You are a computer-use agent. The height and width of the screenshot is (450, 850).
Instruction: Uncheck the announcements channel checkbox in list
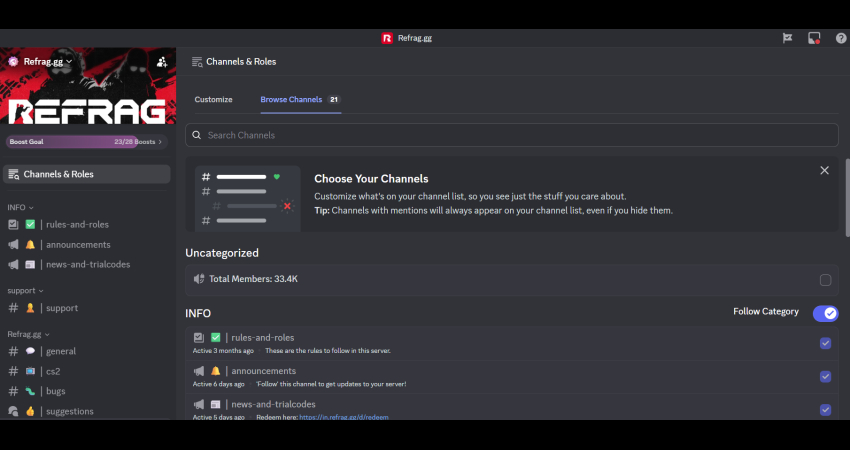point(825,376)
